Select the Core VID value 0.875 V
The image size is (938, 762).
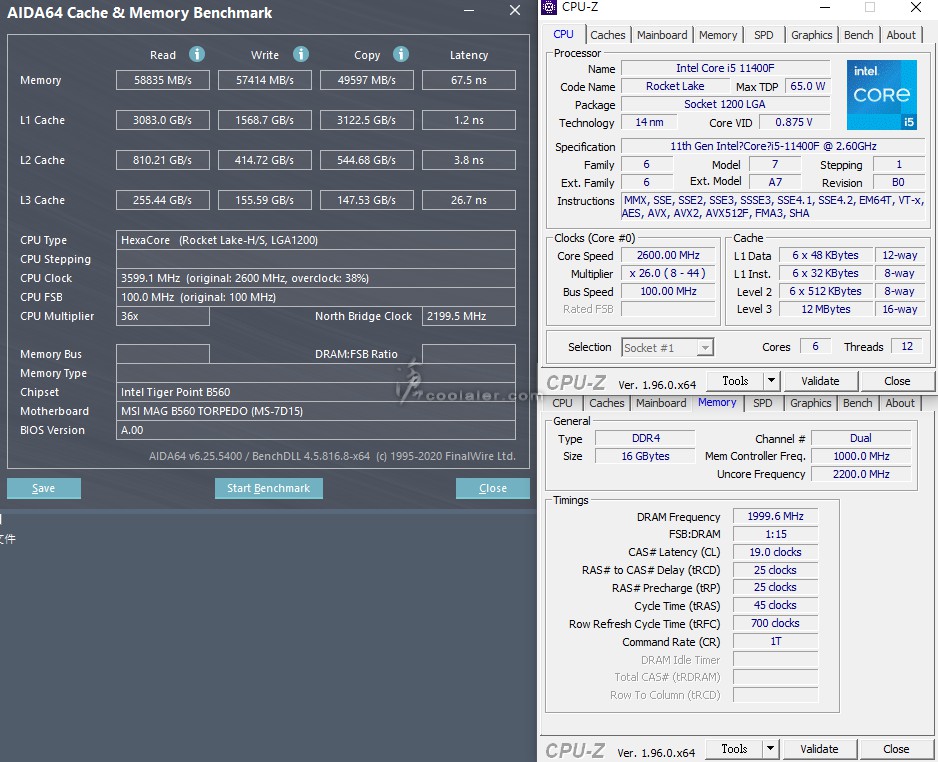794,122
